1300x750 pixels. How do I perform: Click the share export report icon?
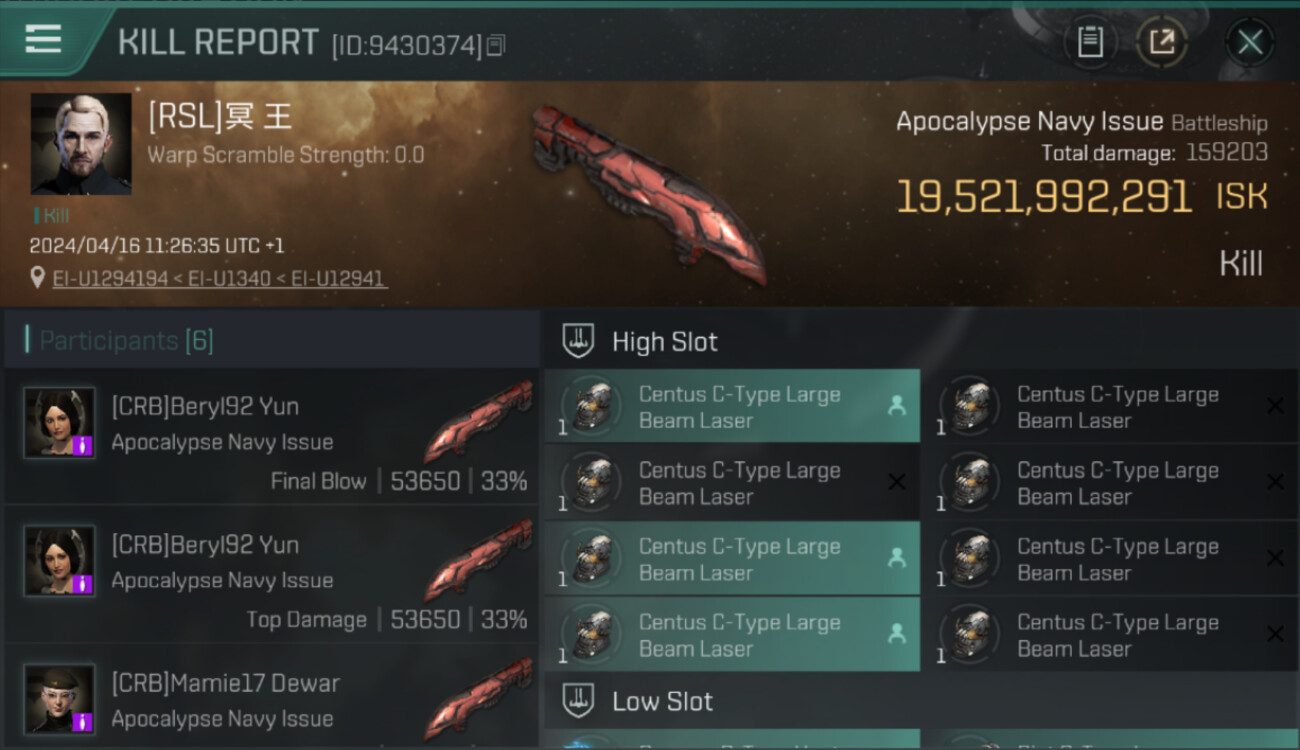[x=1162, y=42]
